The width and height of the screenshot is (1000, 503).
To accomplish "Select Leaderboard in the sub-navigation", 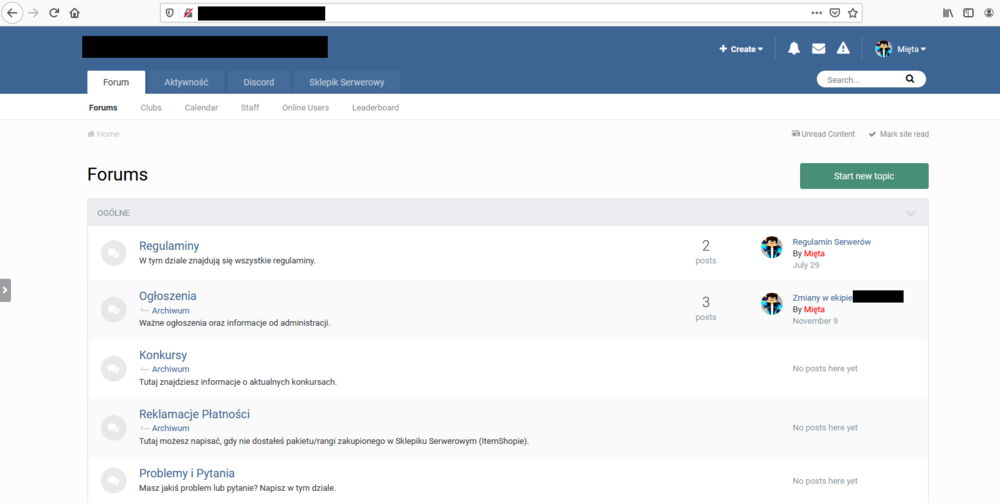I will point(375,108).
